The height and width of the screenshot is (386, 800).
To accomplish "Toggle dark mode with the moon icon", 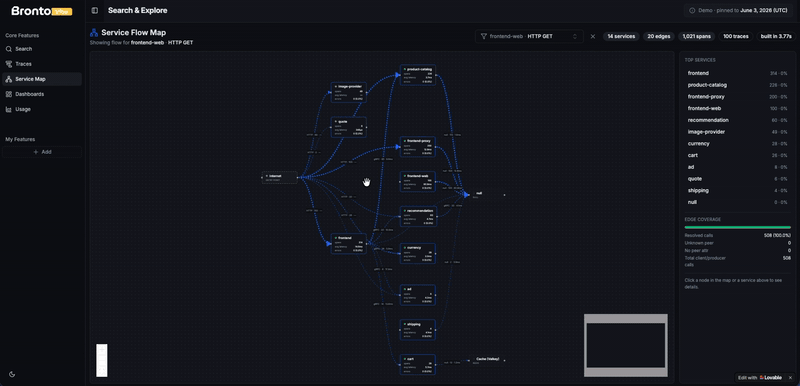I will pos(12,374).
